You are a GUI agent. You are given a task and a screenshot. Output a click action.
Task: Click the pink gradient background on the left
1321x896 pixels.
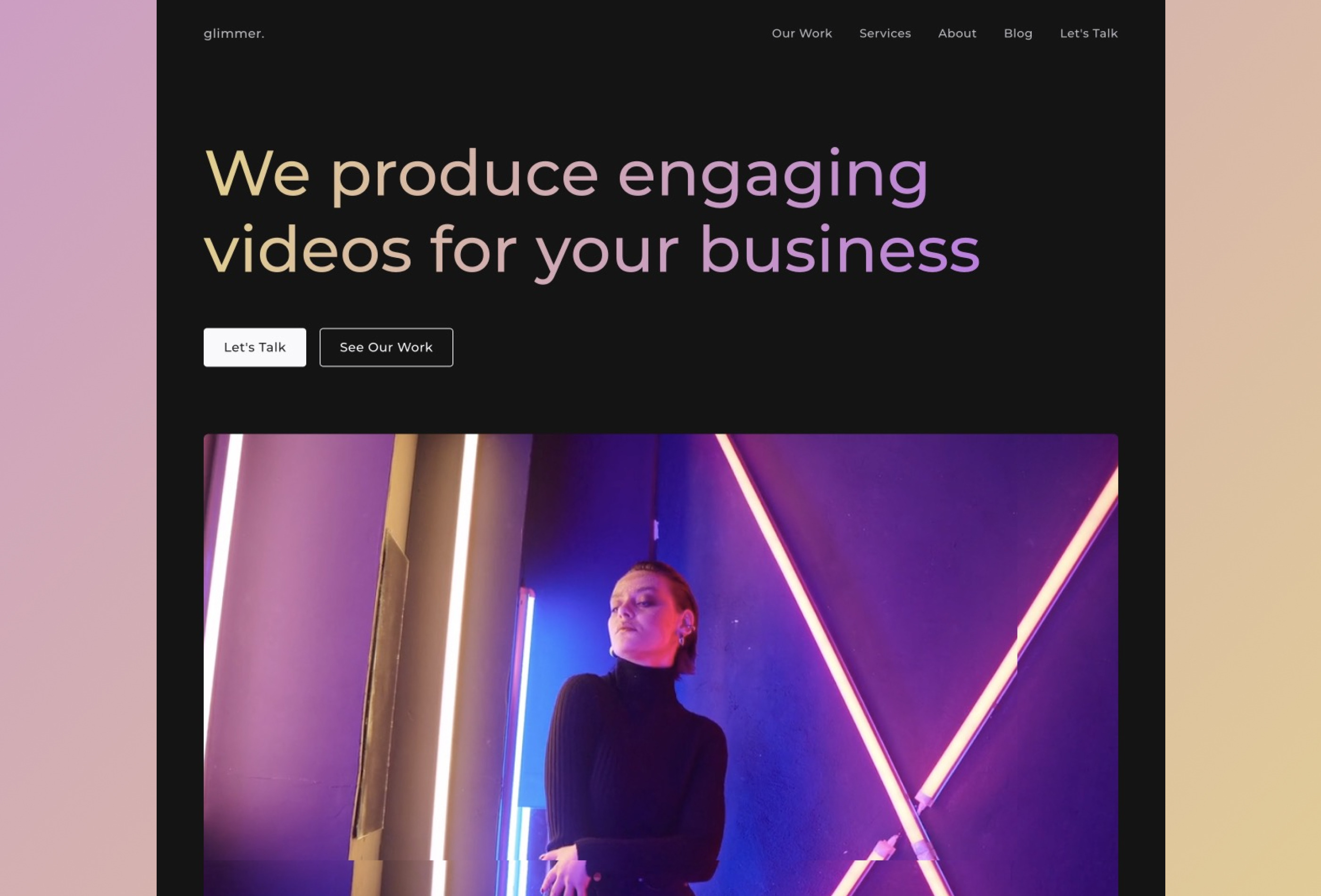tap(78, 448)
